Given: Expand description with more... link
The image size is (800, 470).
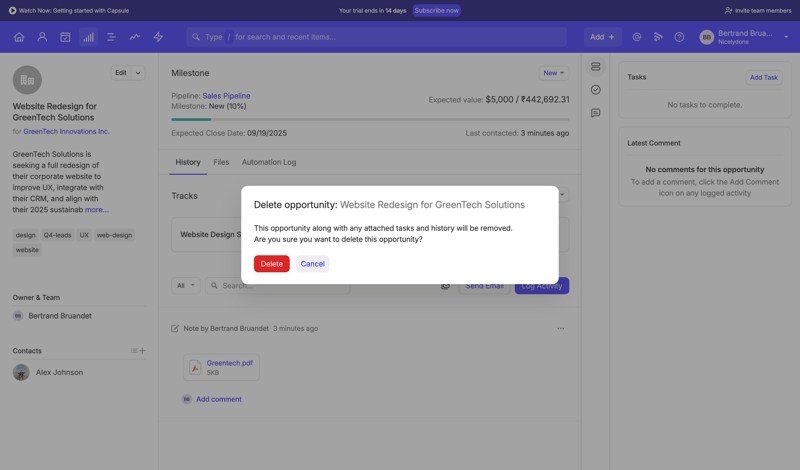Looking at the screenshot, I should 96,210.
